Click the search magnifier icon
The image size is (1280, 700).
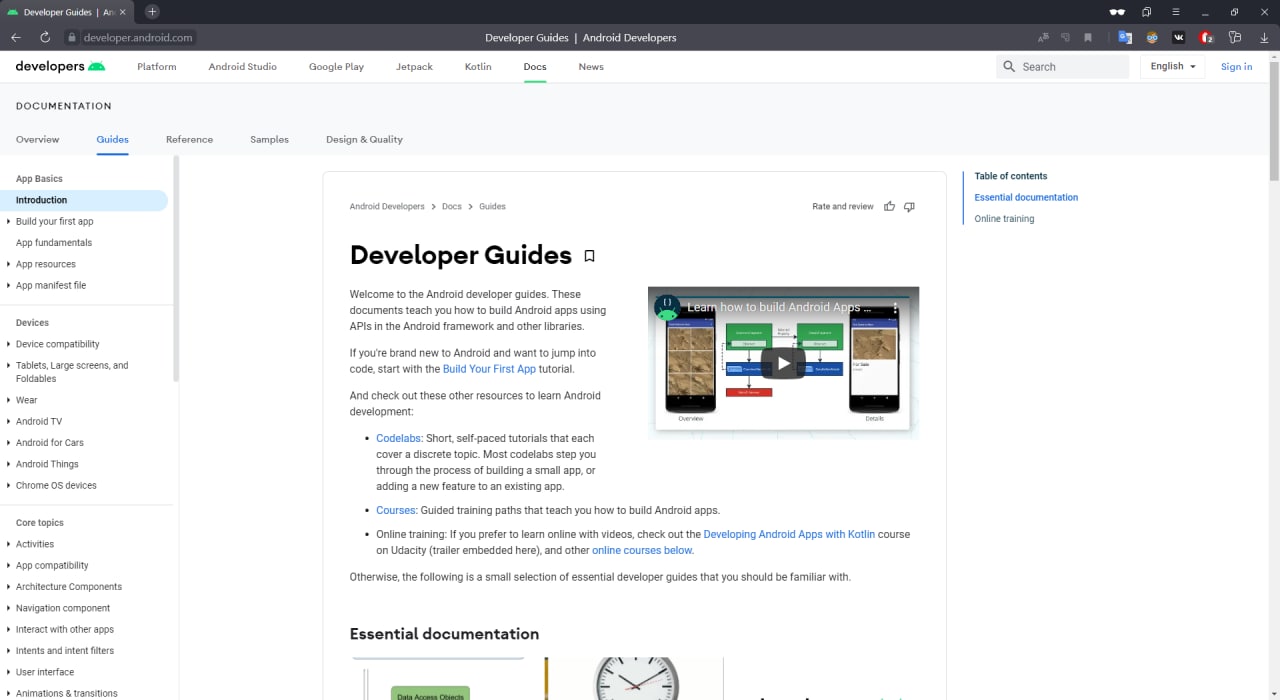coord(1010,67)
